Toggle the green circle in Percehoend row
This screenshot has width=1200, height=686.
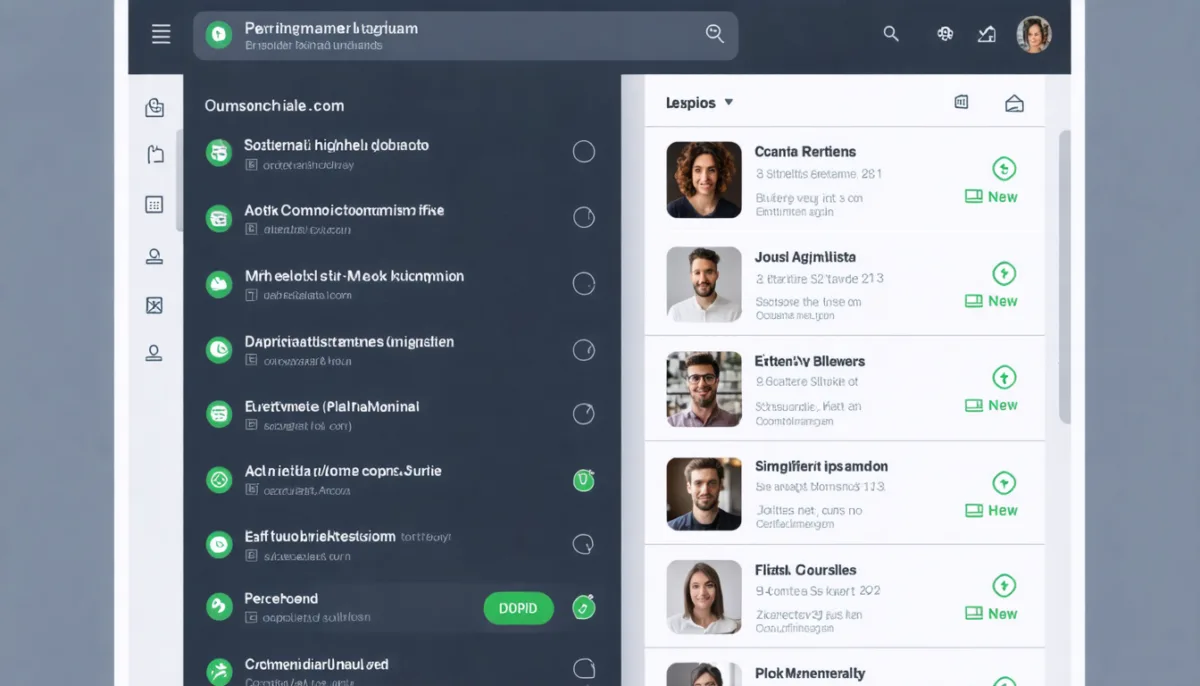584,607
